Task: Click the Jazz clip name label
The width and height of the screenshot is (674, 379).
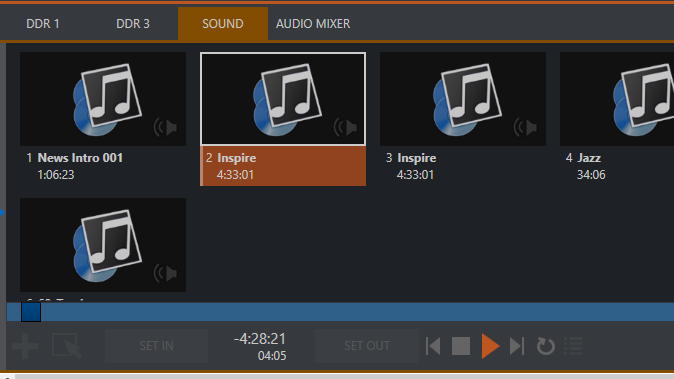Action: (589, 158)
